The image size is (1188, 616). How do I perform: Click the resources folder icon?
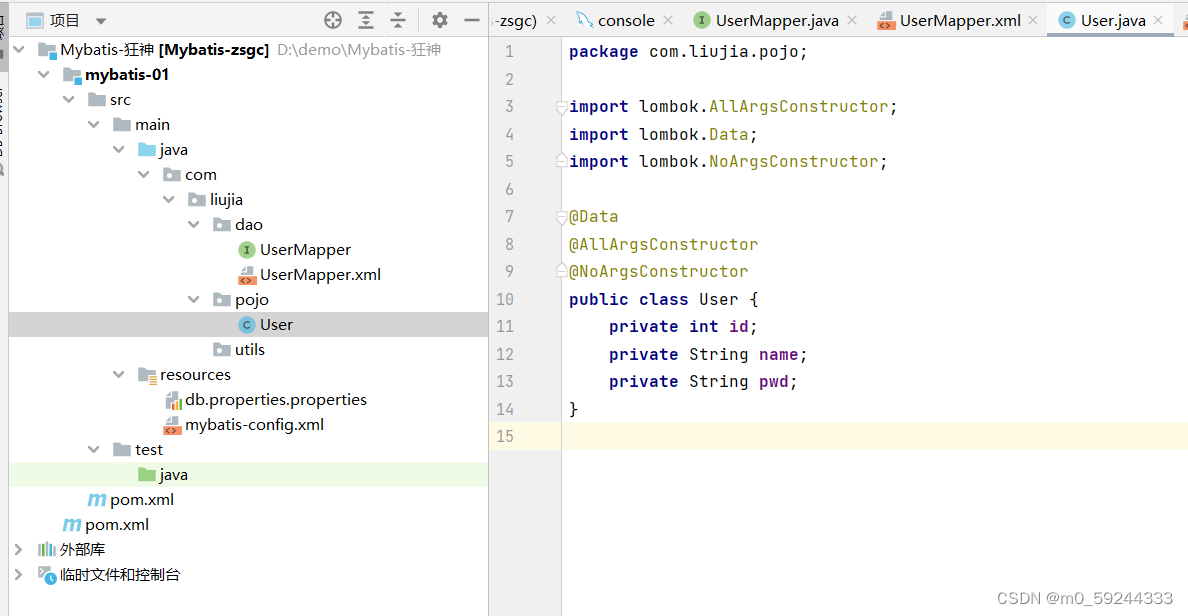[147, 375]
